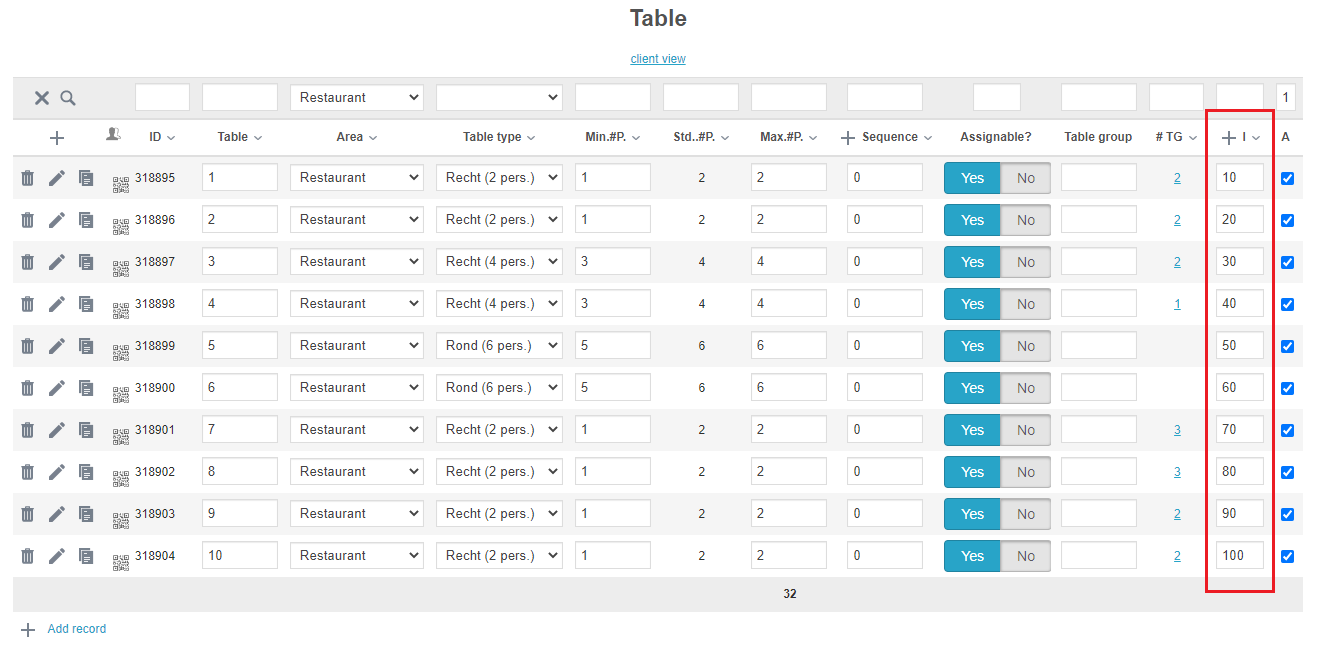Set table 8 assignable to No

tap(1026, 472)
